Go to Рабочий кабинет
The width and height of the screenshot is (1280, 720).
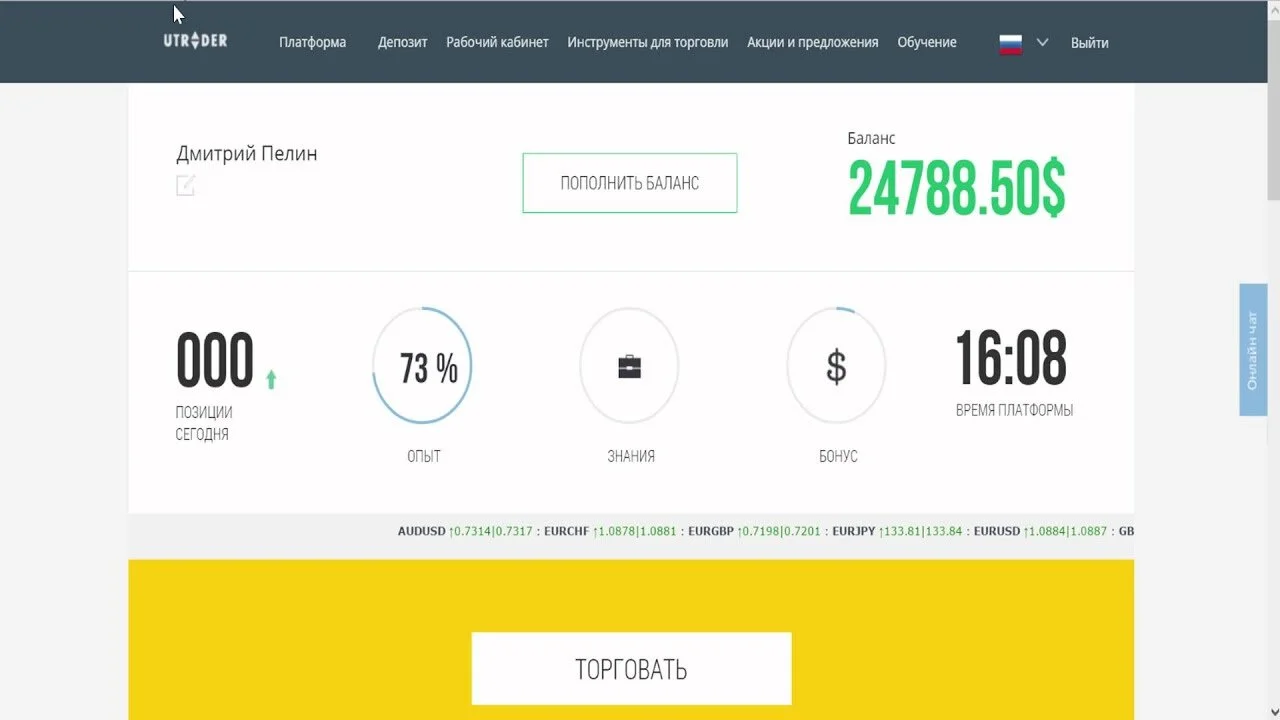click(x=497, y=42)
